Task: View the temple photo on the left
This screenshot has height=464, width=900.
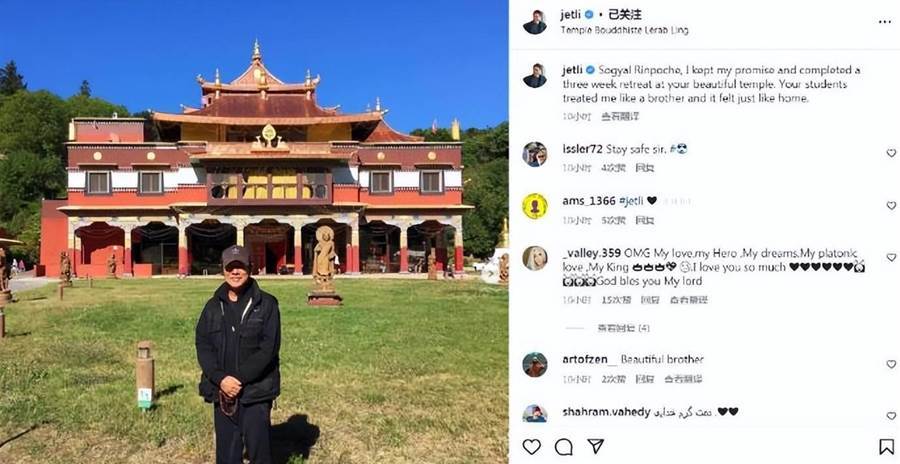Action: [x=254, y=232]
